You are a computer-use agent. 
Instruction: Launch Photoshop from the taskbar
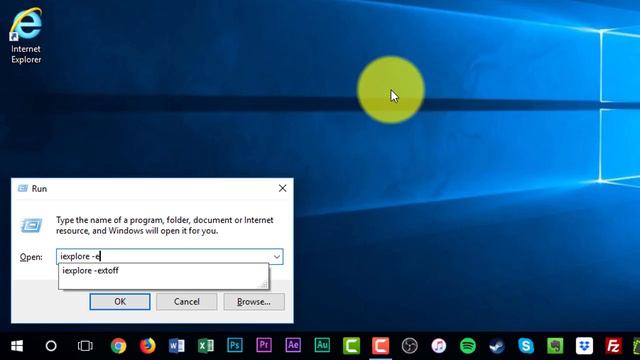pyautogui.click(x=235, y=345)
